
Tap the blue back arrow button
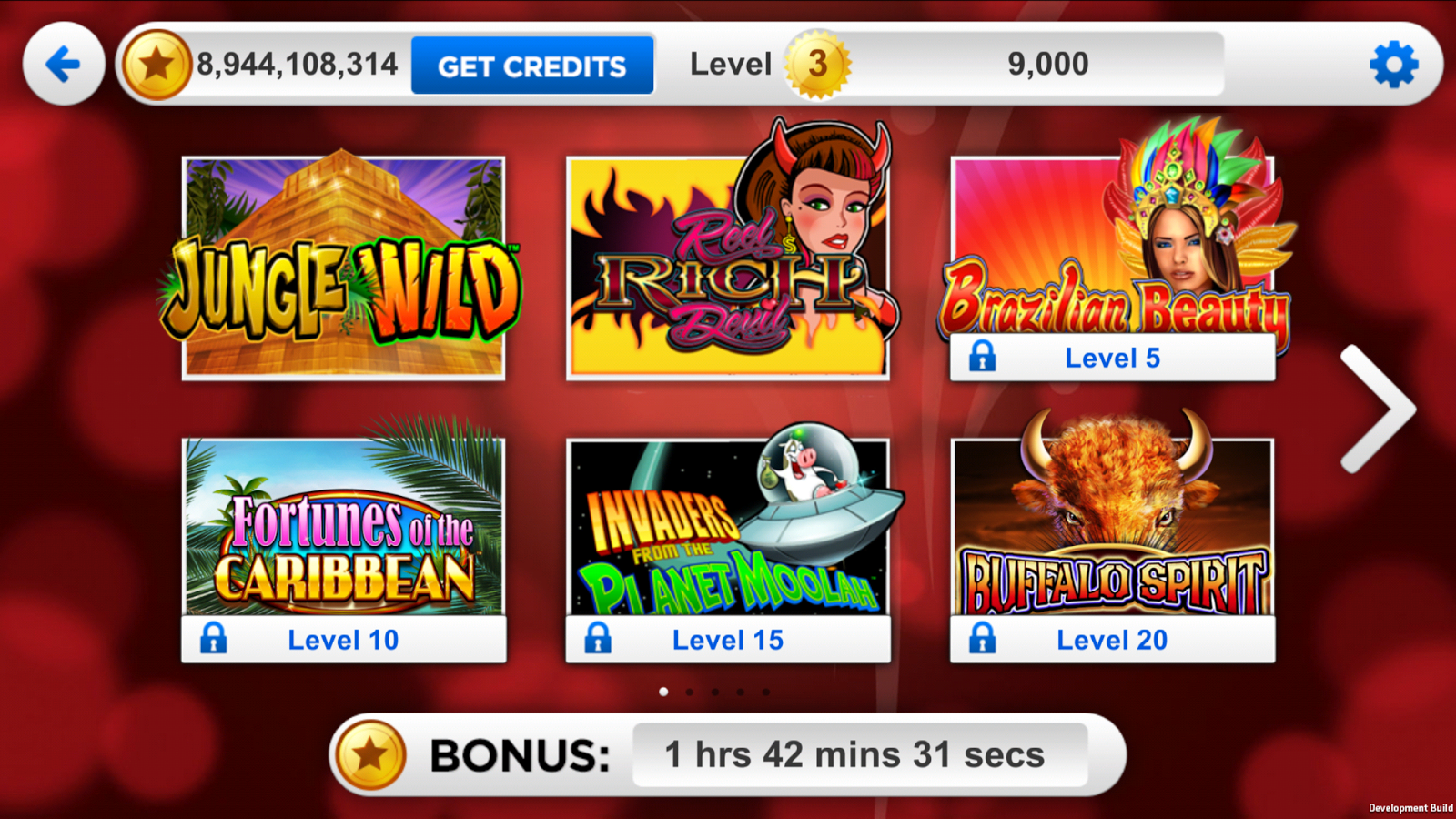click(64, 64)
